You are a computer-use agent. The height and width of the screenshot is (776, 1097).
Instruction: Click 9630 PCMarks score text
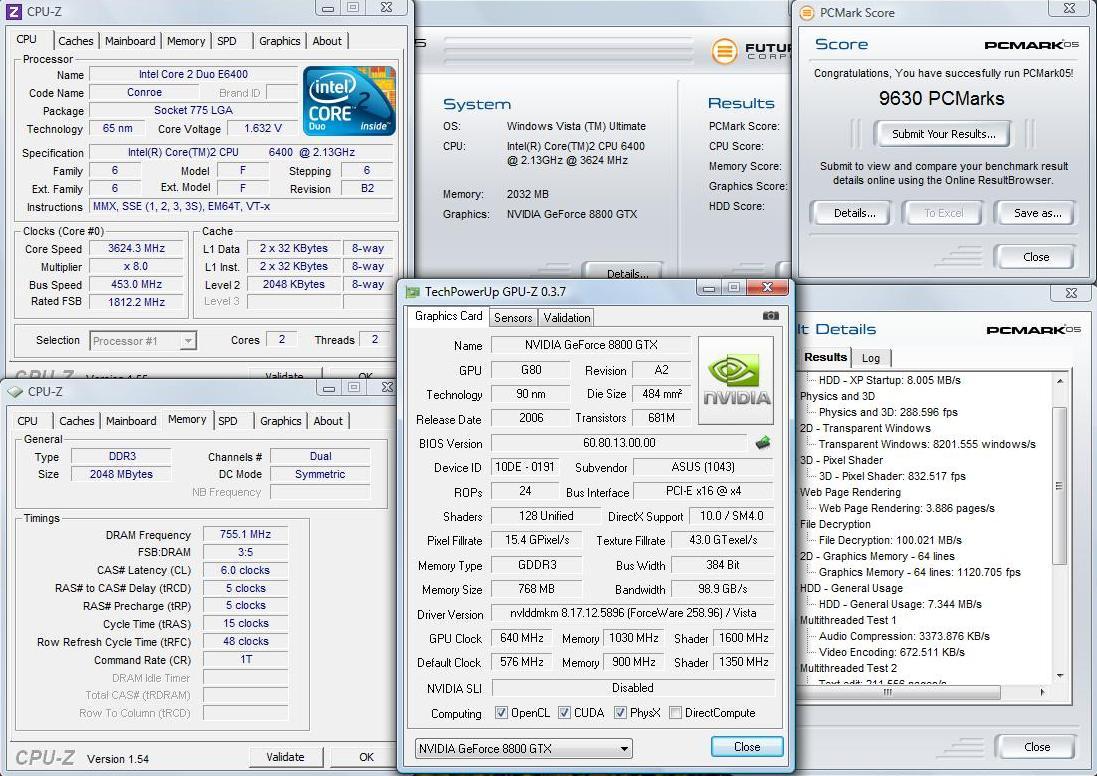(942, 98)
